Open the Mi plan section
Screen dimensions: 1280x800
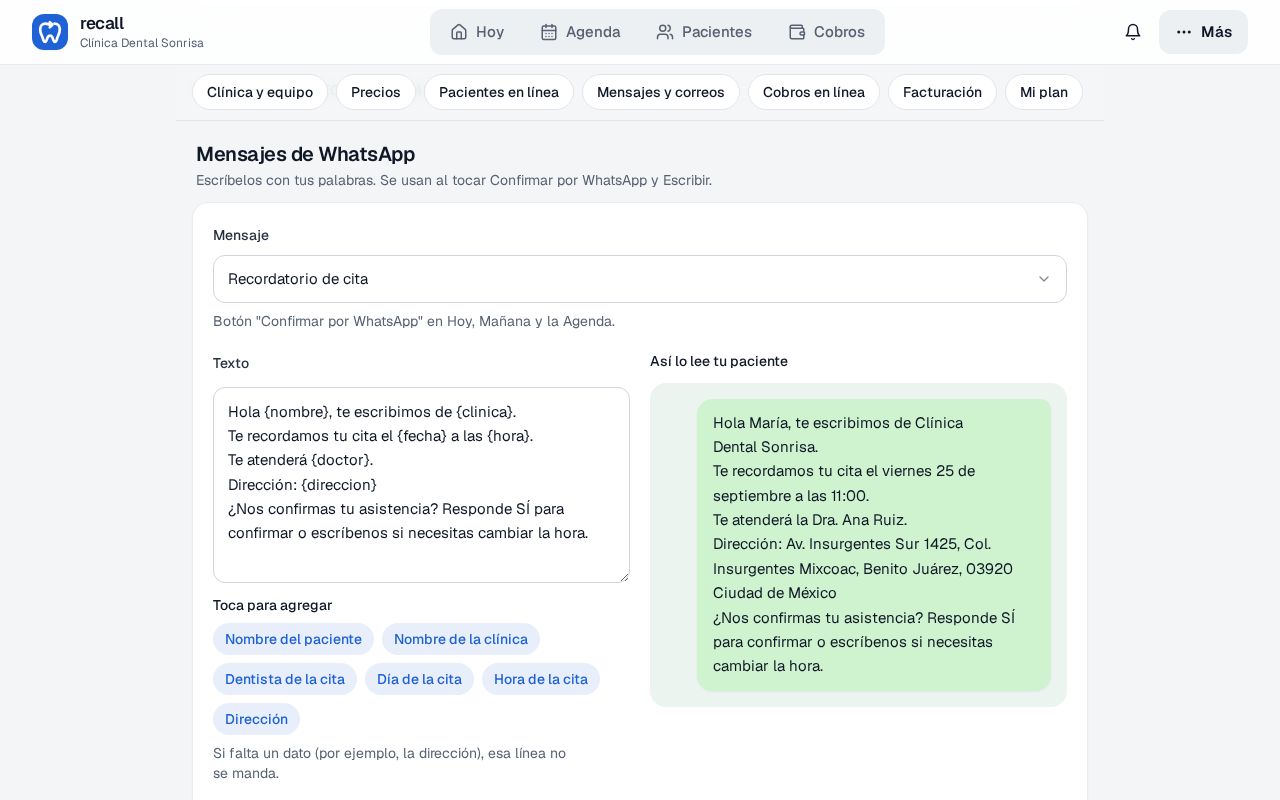(1044, 92)
